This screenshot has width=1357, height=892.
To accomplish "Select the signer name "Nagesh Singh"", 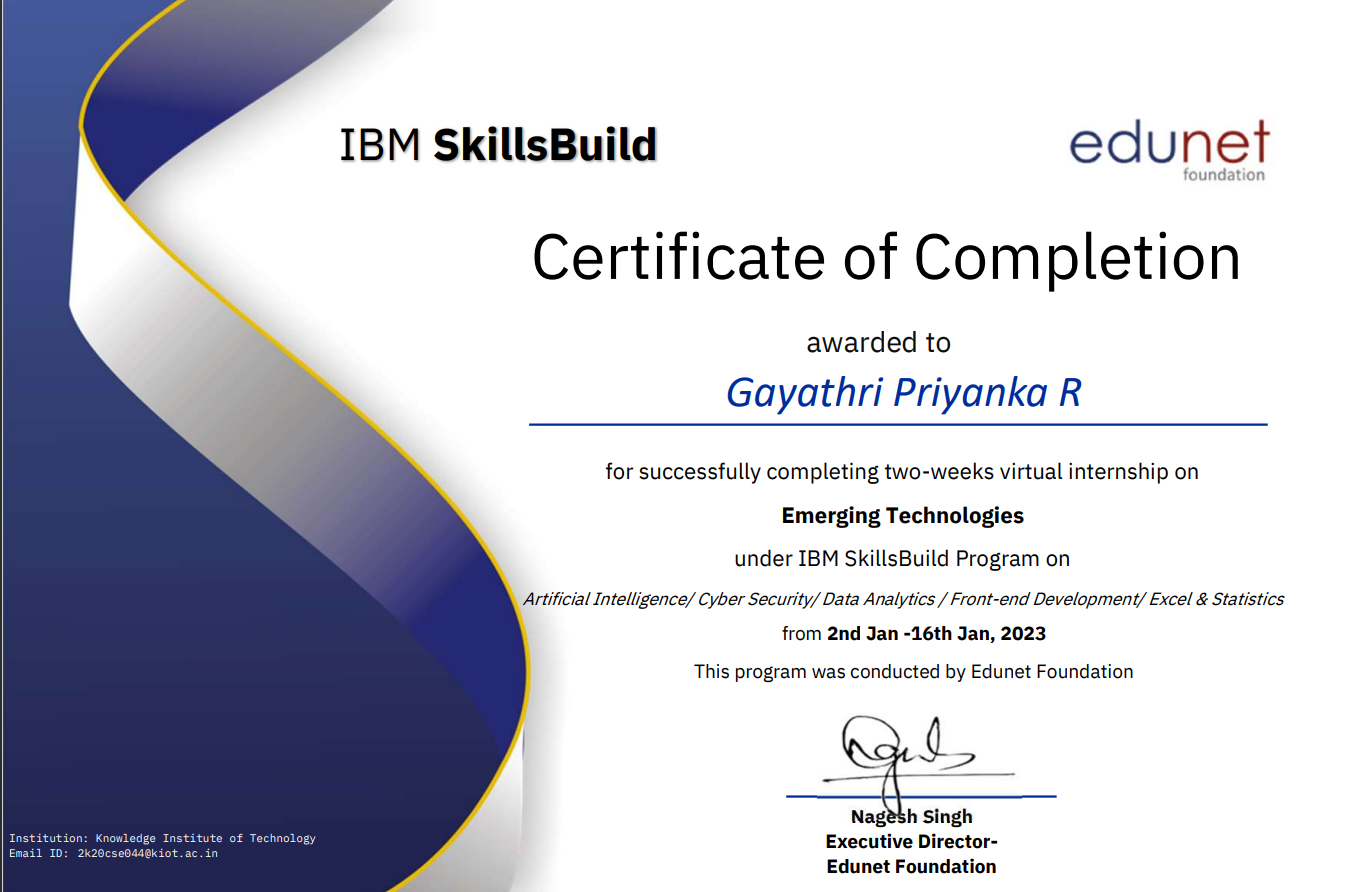I will 912,817.
